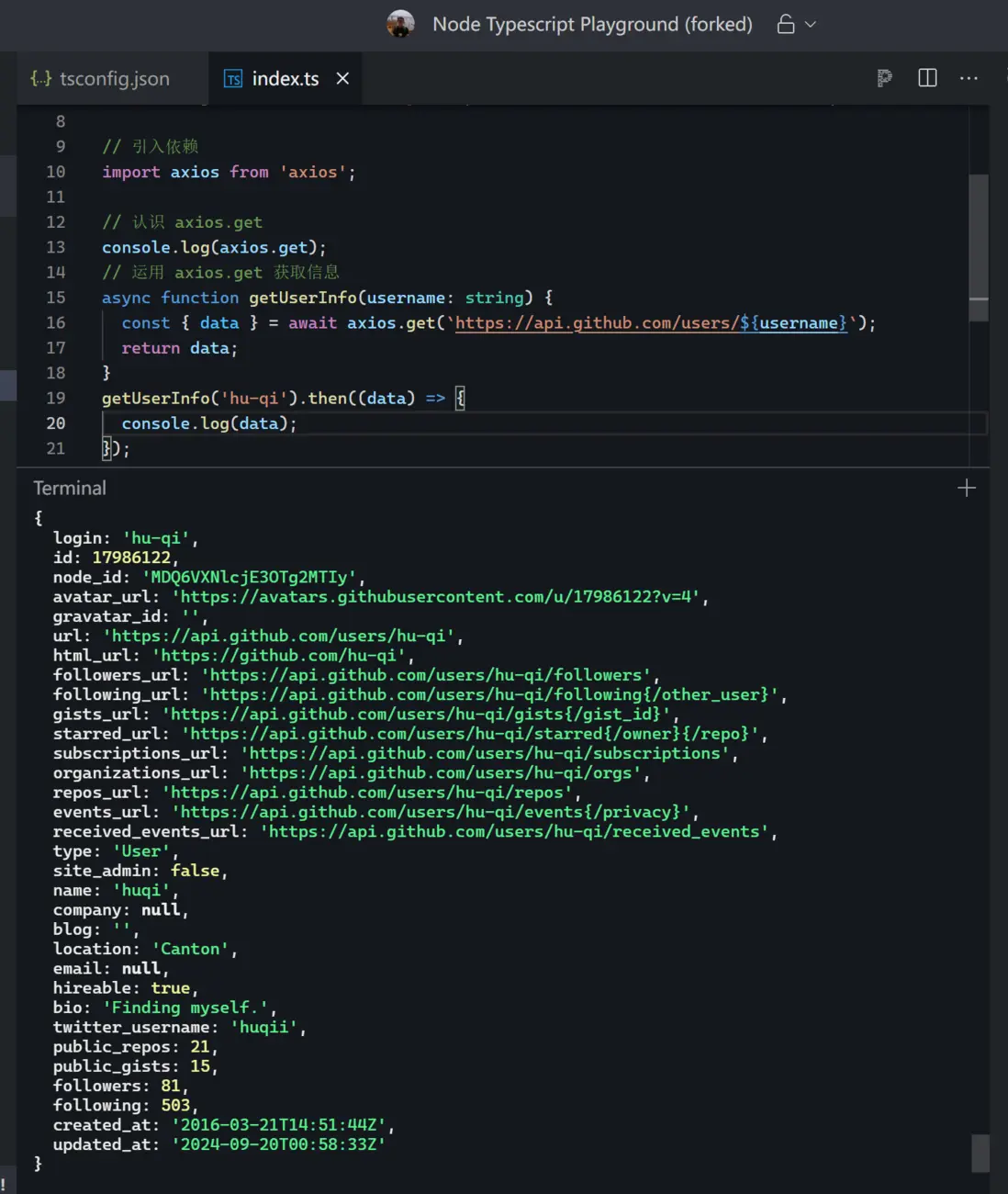Click the getUserInfo function name on line 15
This screenshot has width=1008, height=1194.
click(303, 298)
